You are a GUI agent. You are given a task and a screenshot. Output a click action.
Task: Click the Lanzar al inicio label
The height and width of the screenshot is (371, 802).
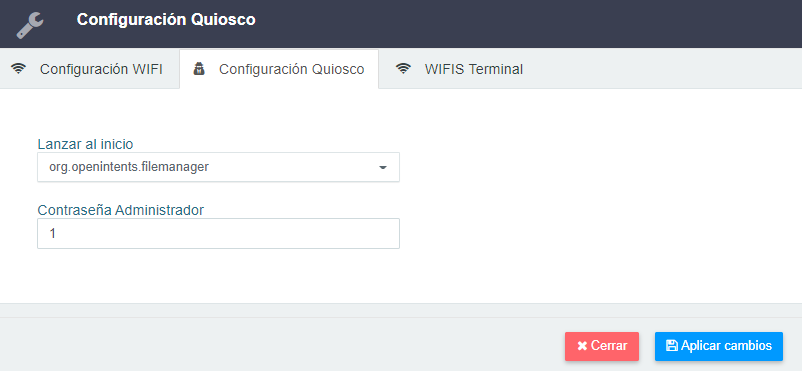pos(85,144)
